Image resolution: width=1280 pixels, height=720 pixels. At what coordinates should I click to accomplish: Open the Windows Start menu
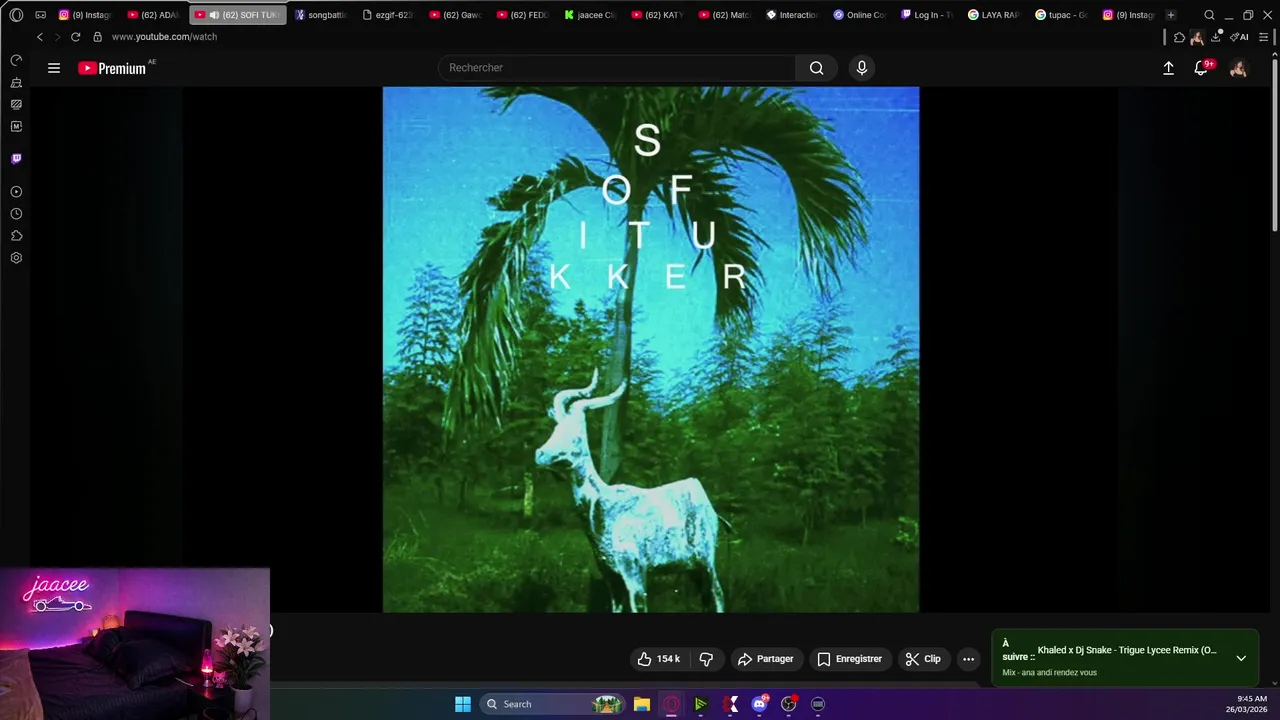[x=463, y=704]
